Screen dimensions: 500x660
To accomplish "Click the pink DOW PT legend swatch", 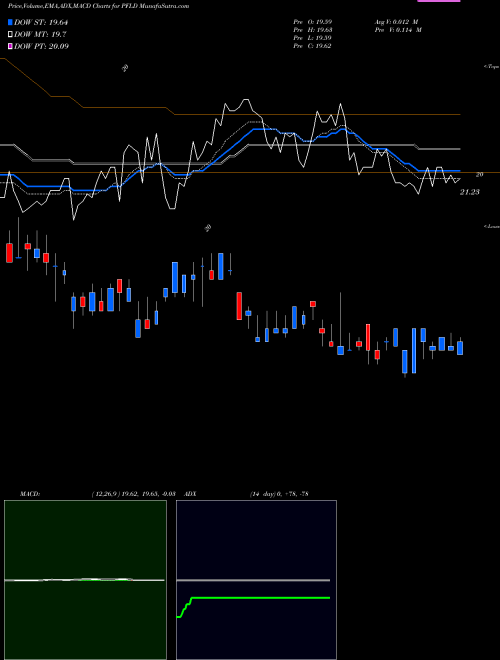I will [10, 46].
